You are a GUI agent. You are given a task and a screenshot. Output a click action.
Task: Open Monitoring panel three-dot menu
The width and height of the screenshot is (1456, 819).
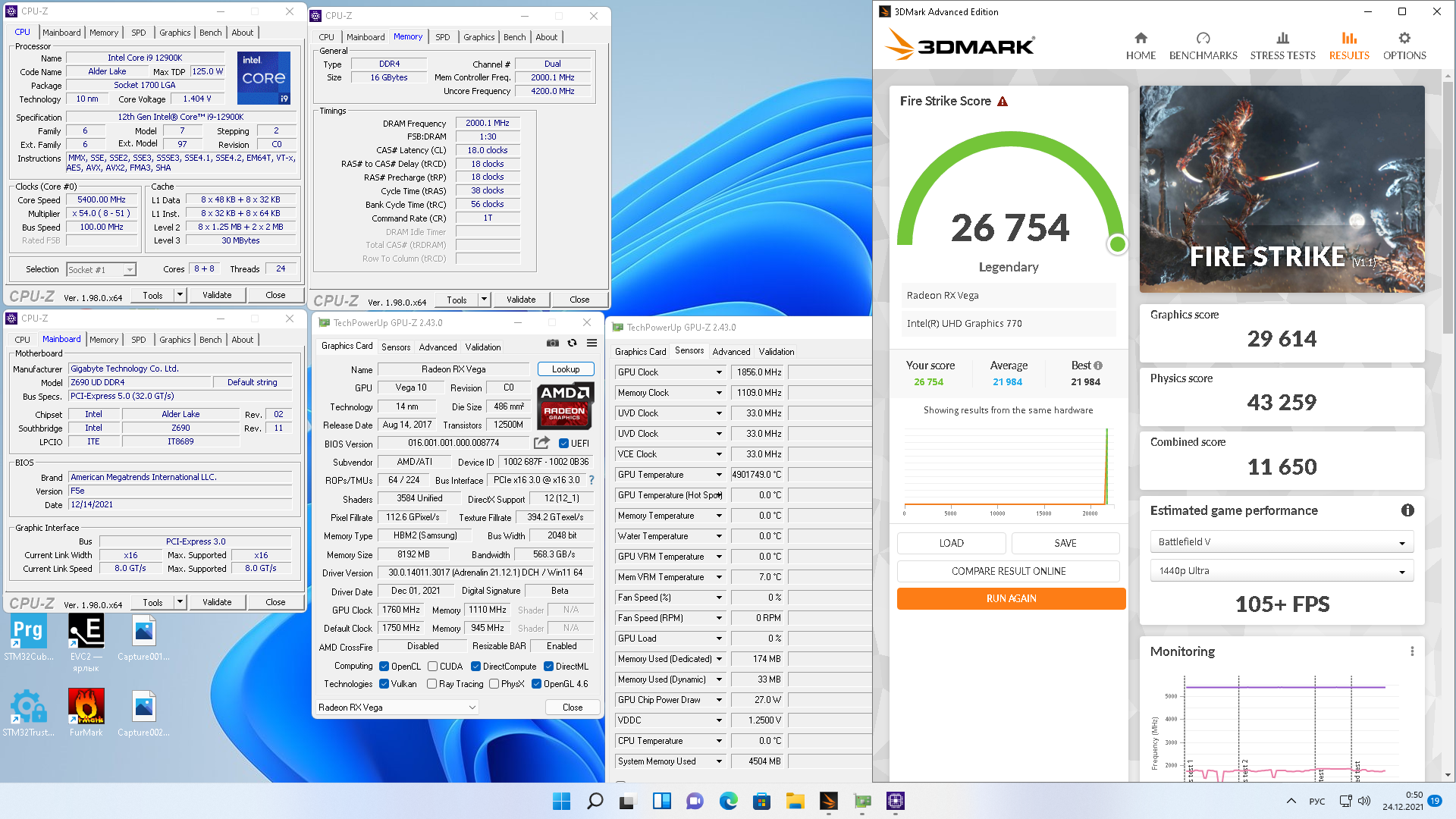[1412, 651]
